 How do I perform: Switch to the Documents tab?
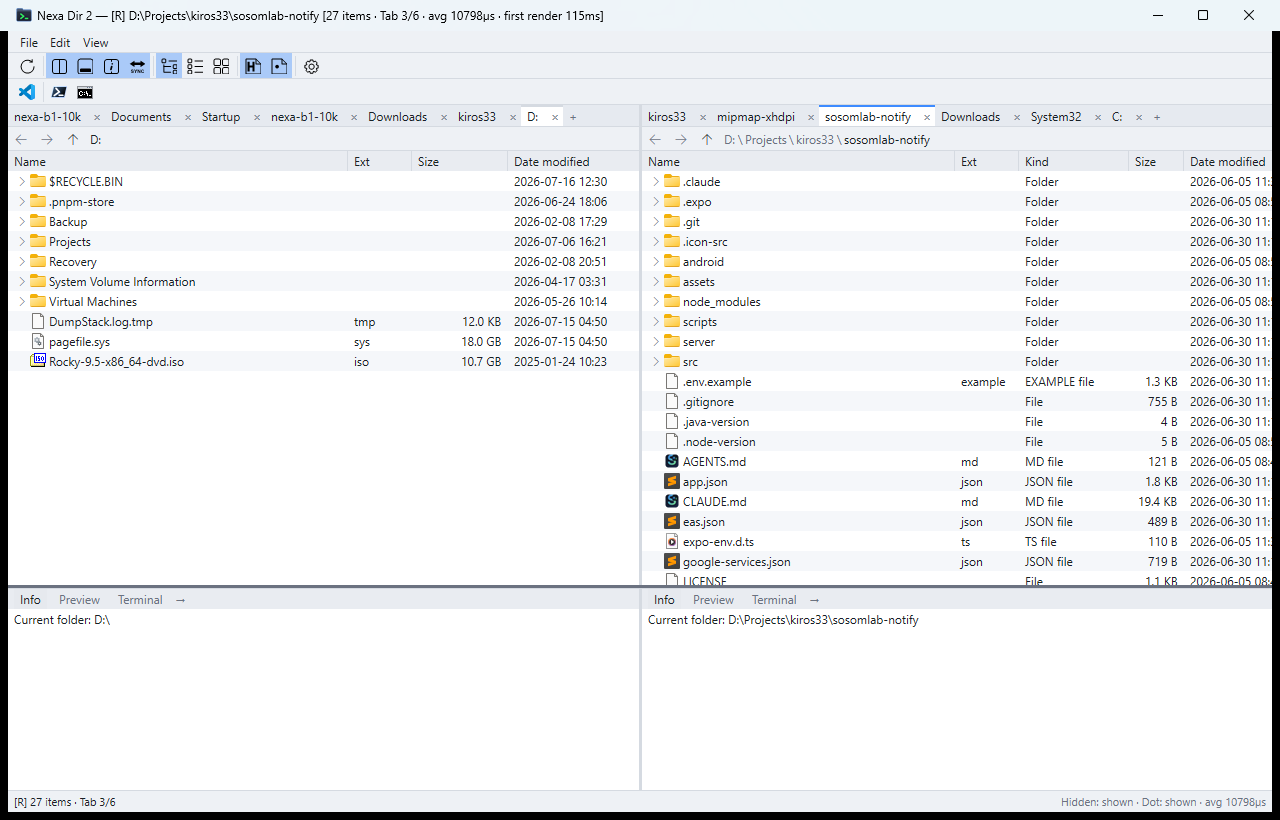[141, 117]
